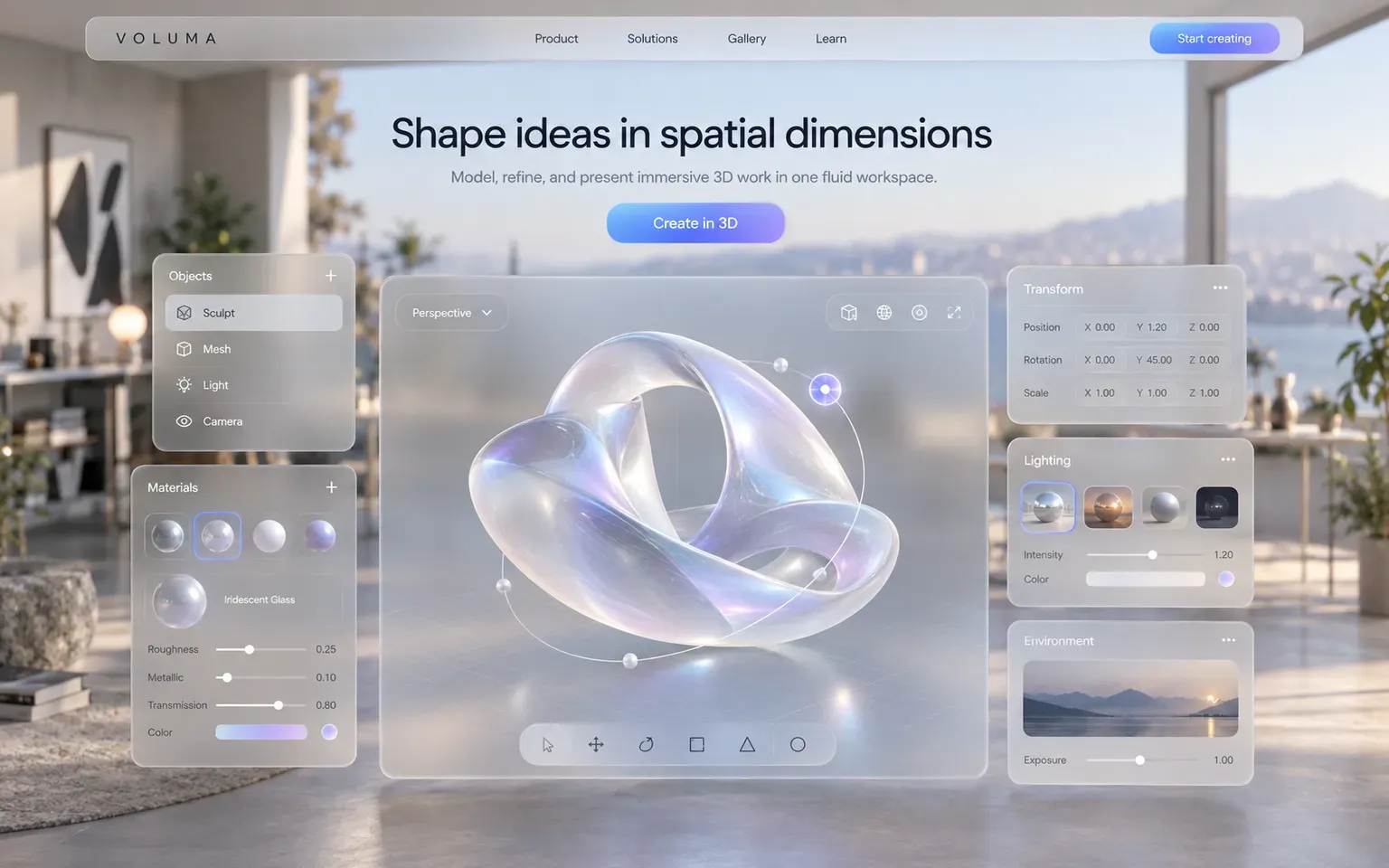Image resolution: width=1389 pixels, height=868 pixels.
Task: Select the Camera row in Objects
Action: click(254, 421)
